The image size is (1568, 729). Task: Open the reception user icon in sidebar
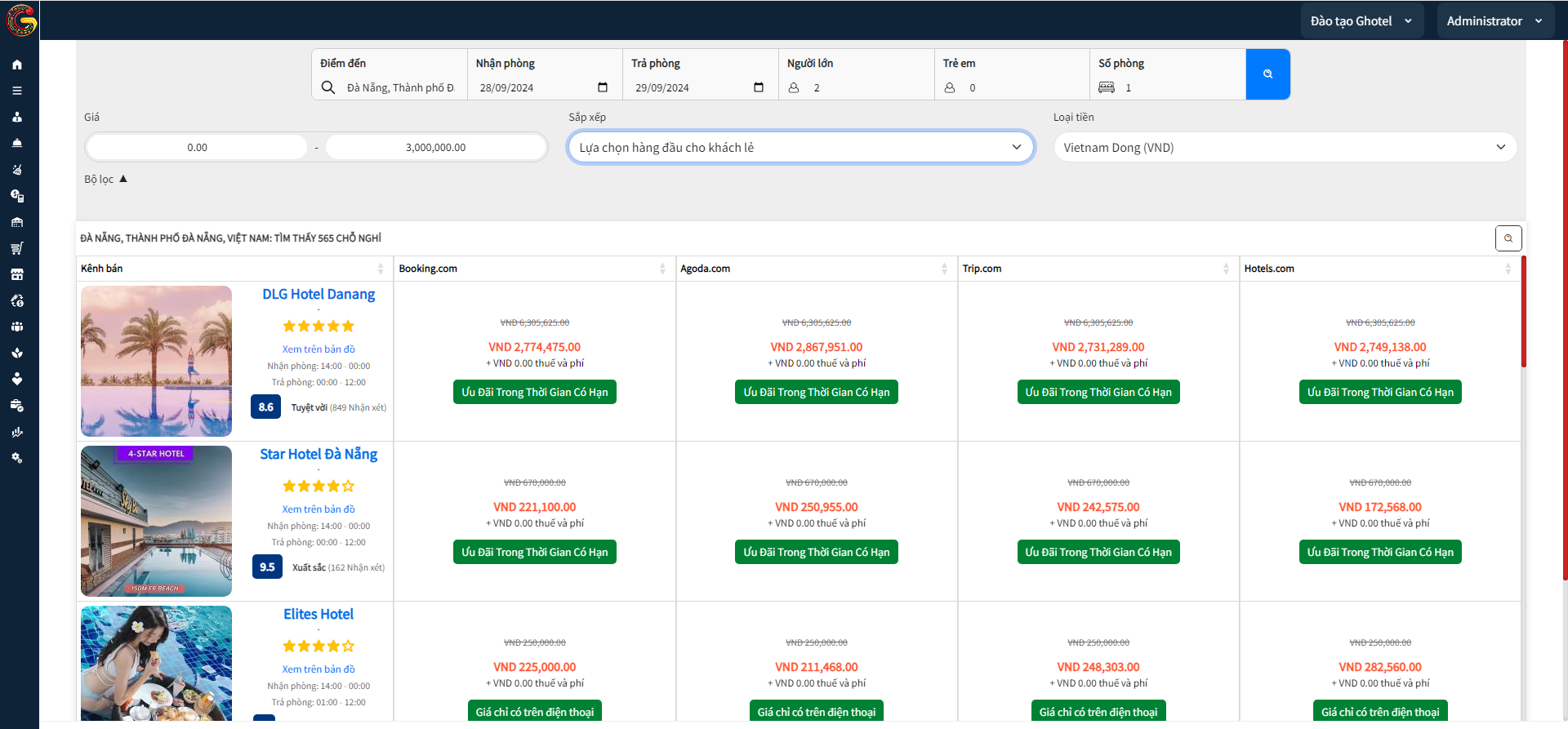click(17, 117)
